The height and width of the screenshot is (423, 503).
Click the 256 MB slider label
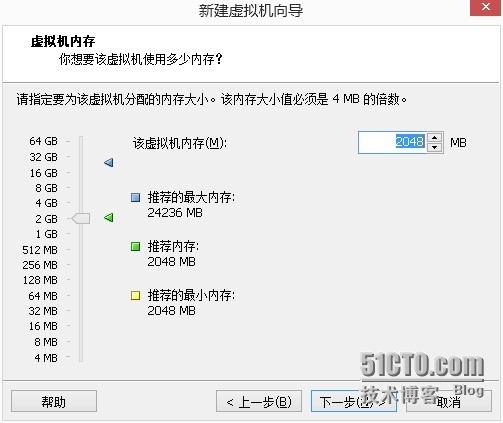pyautogui.click(x=40, y=265)
